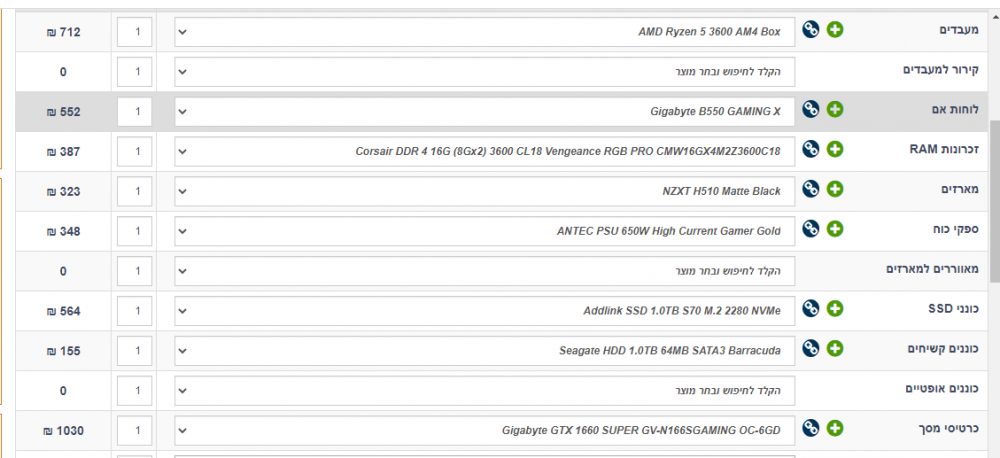Click the green plus icon for AMD Ryzen 5 3600
This screenshot has height=458, width=1000.
(835, 29)
